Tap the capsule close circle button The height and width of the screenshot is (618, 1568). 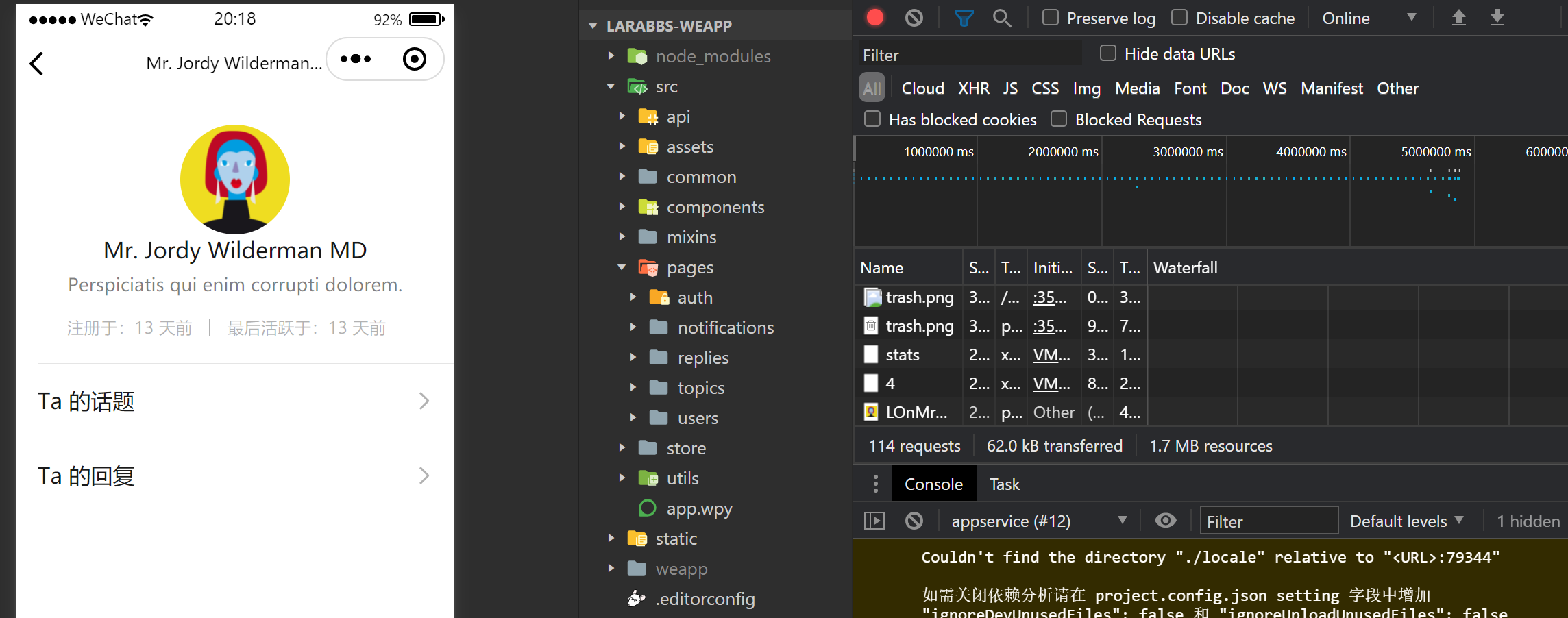point(415,59)
